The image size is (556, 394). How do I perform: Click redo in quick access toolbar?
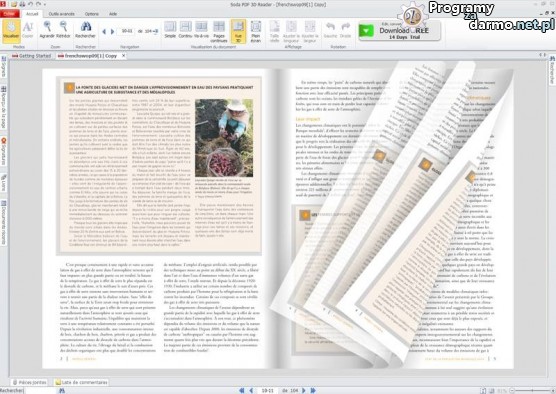coord(38,4)
